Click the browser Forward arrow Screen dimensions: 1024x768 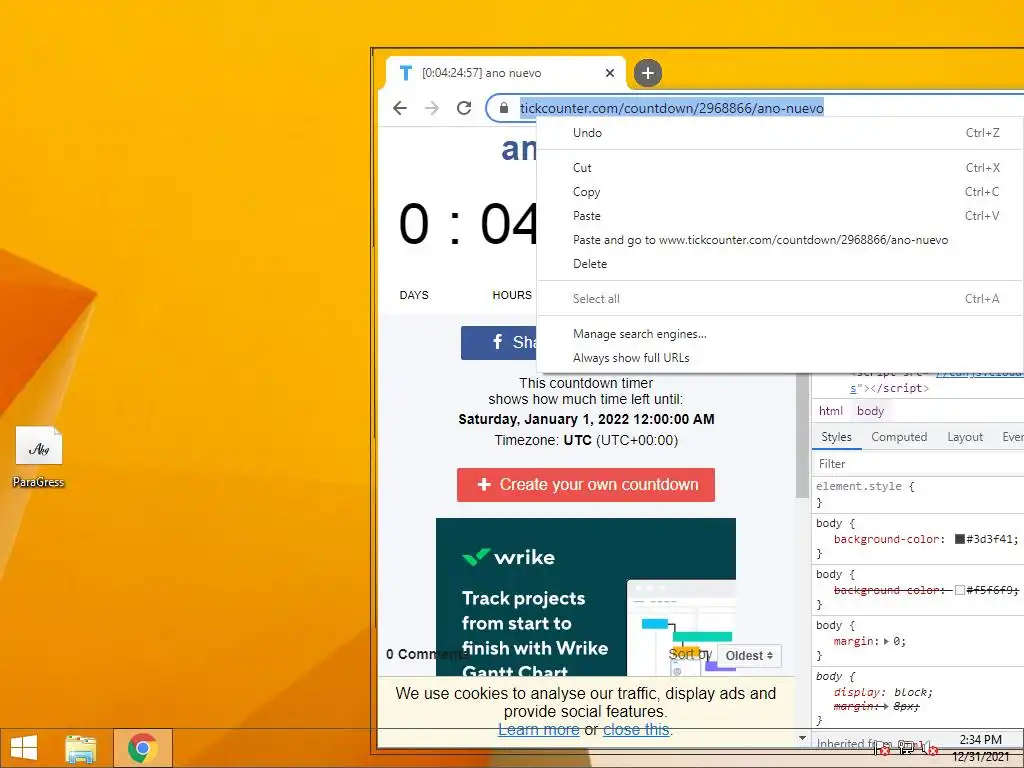pos(432,108)
